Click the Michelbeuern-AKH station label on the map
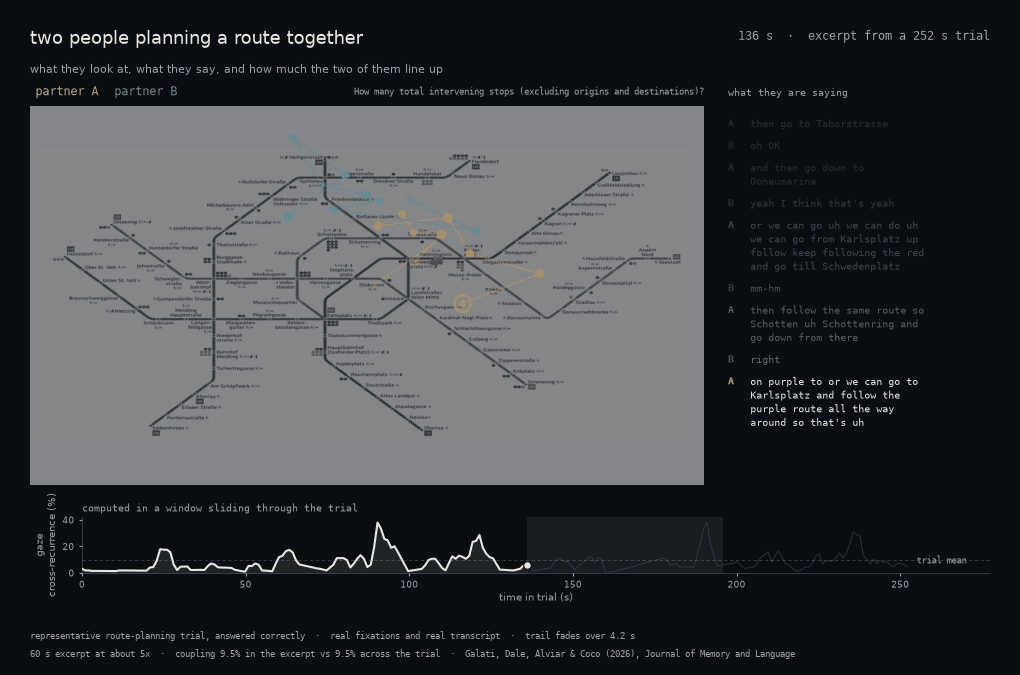1020x675 pixels. point(230,205)
